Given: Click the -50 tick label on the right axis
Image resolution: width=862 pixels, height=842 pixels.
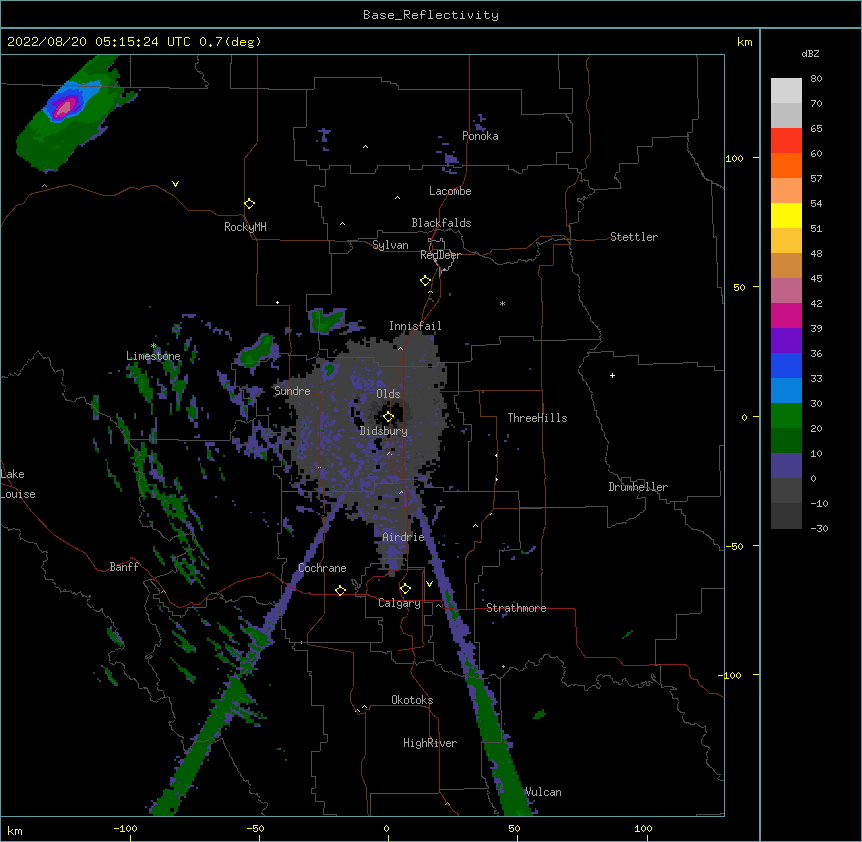Looking at the screenshot, I should tap(734, 546).
